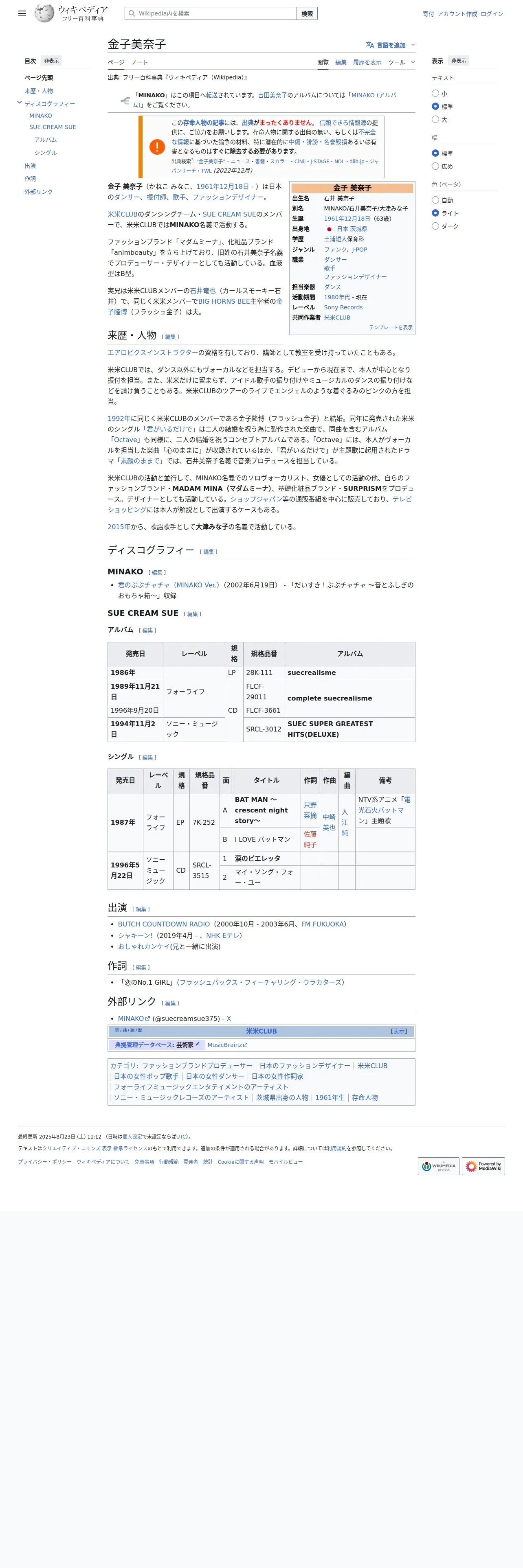The image size is (523, 1568).
Task: Focus the Wikipedia search input field
Action: (211, 13)
